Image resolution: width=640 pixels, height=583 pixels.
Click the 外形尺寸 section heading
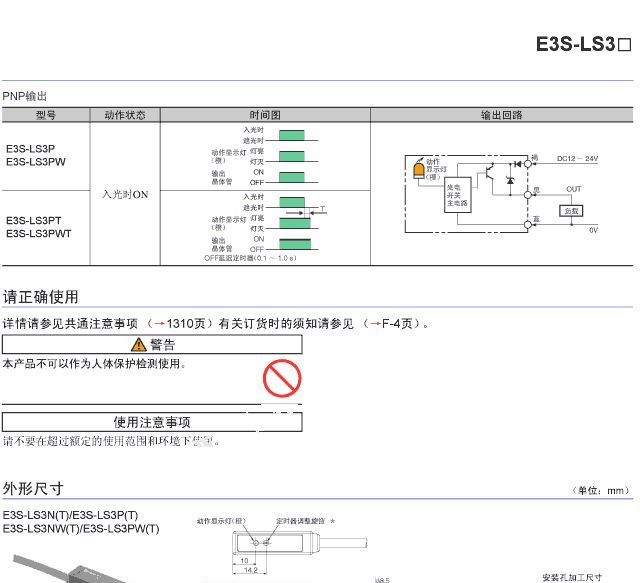33,488
